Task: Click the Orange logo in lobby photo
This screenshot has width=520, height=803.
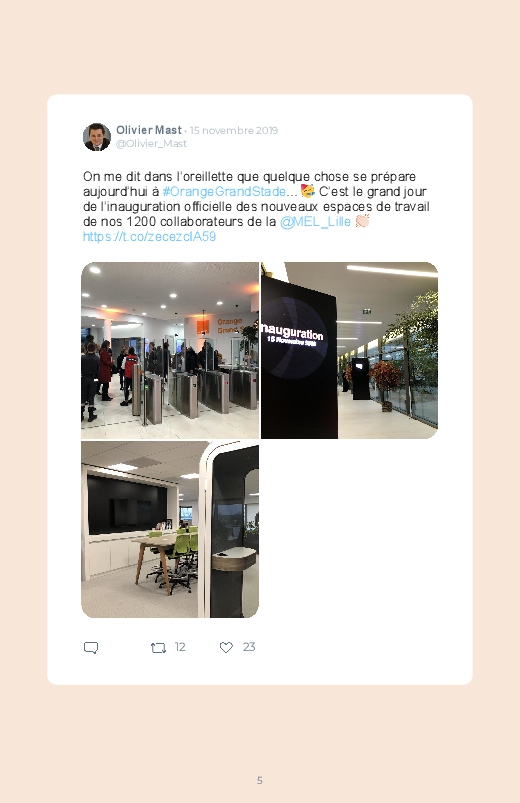Action: (x=203, y=327)
